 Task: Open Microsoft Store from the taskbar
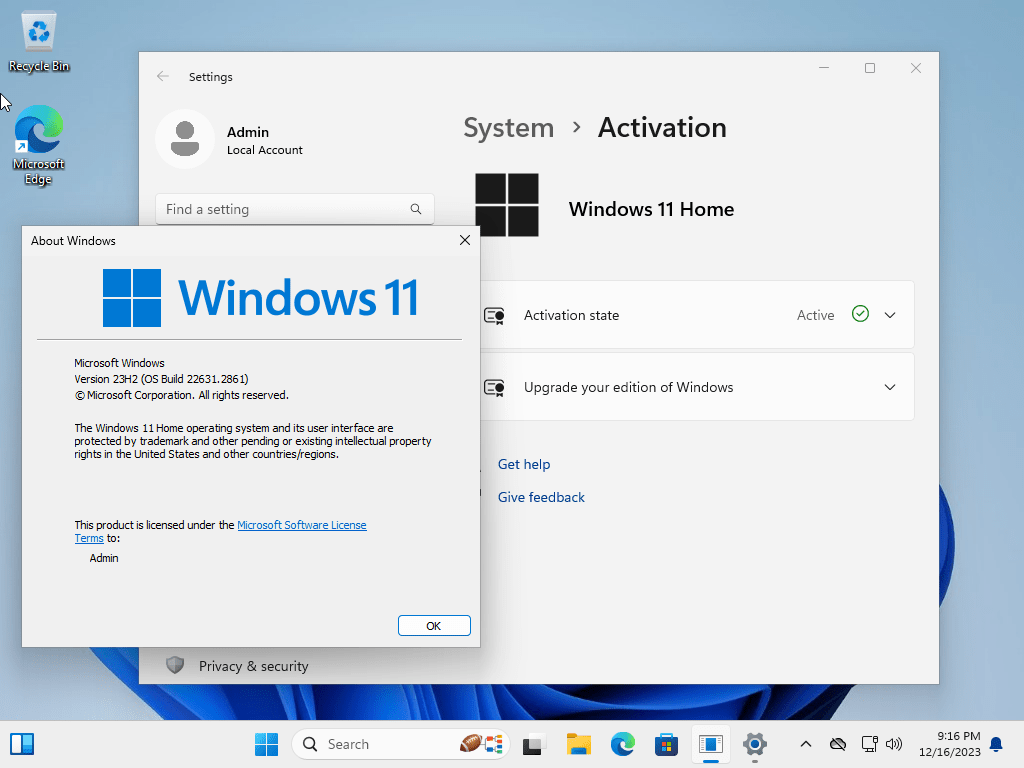[x=666, y=744]
